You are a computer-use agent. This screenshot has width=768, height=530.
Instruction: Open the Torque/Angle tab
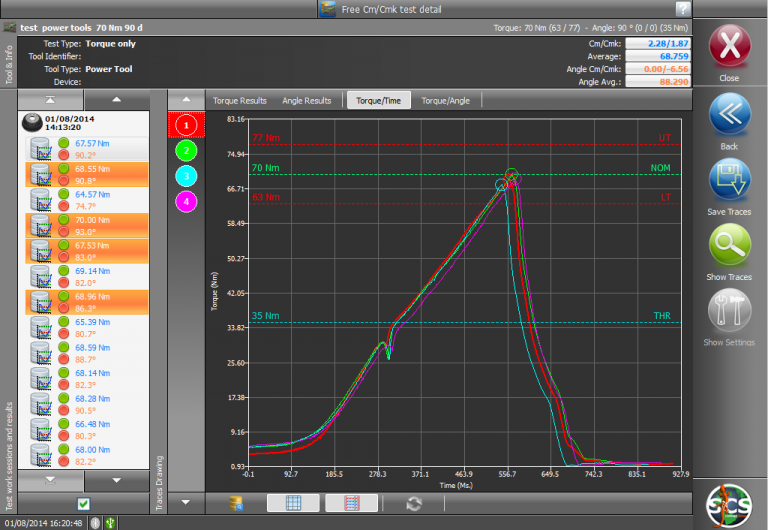click(448, 100)
